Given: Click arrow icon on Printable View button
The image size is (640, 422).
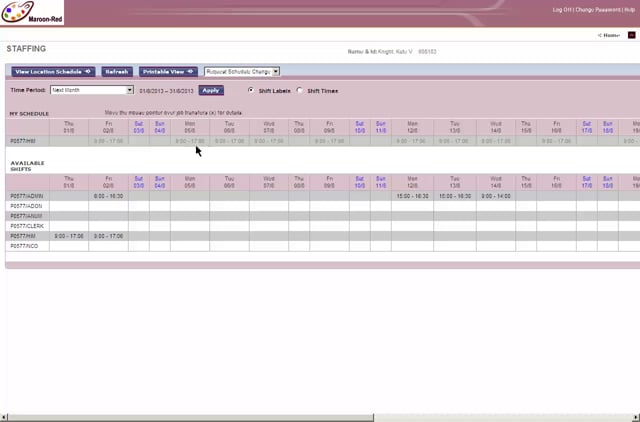Looking at the screenshot, I should pyautogui.click(x=190, y=72).
